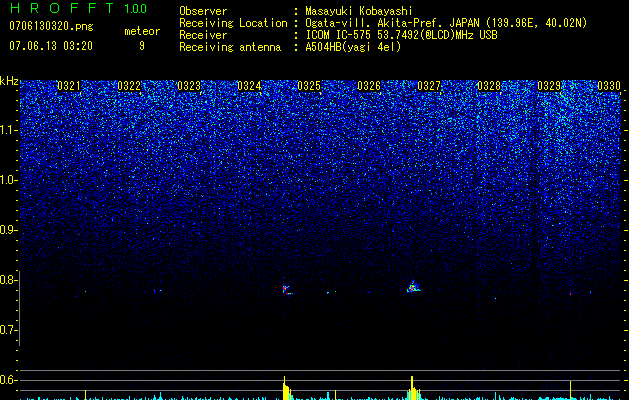This screenshot has width=629, height=400.
Task: Select the filename 0706130320.png
Action: (x=51, y=27)
